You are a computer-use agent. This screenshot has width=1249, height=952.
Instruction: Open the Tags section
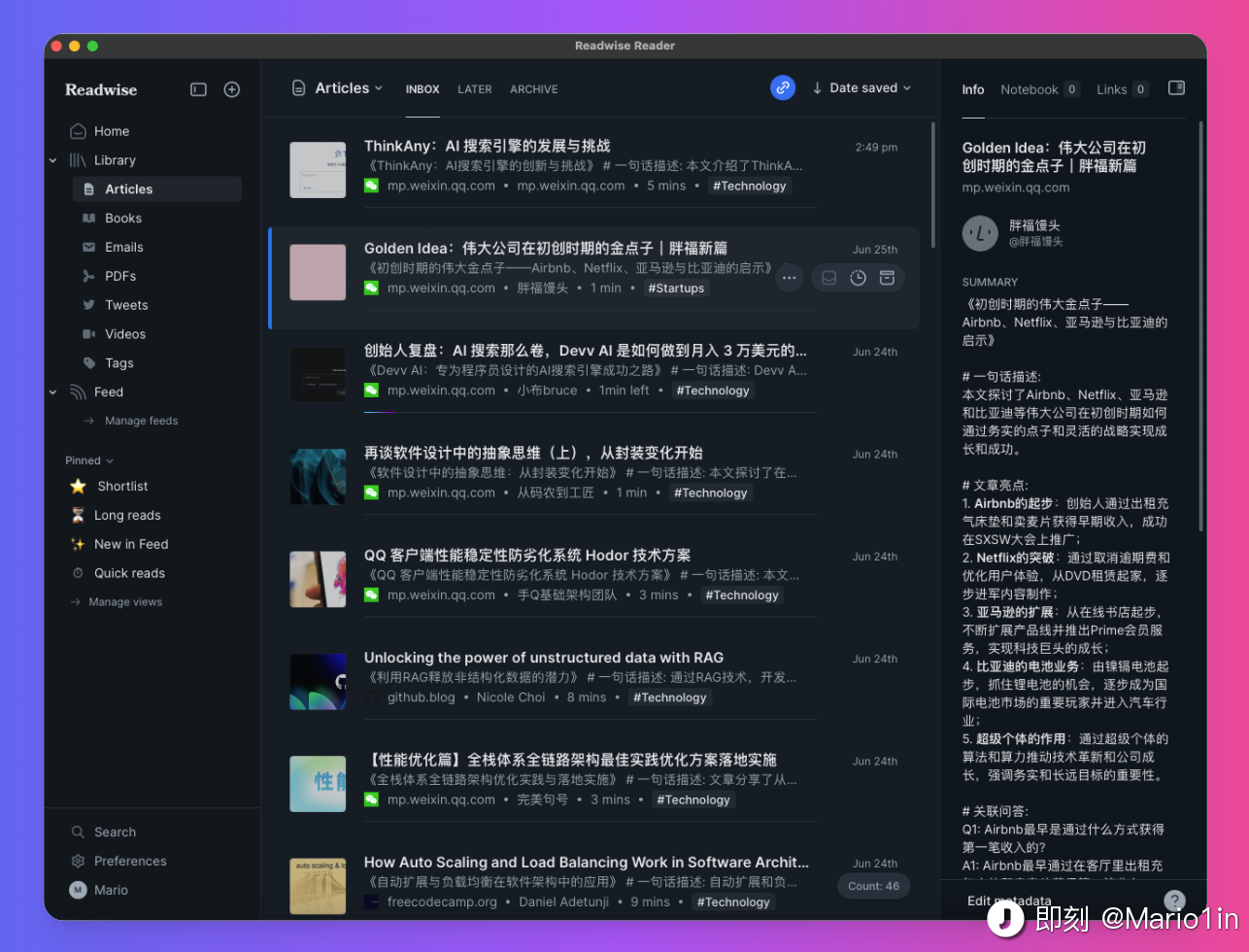pos(119,363)
